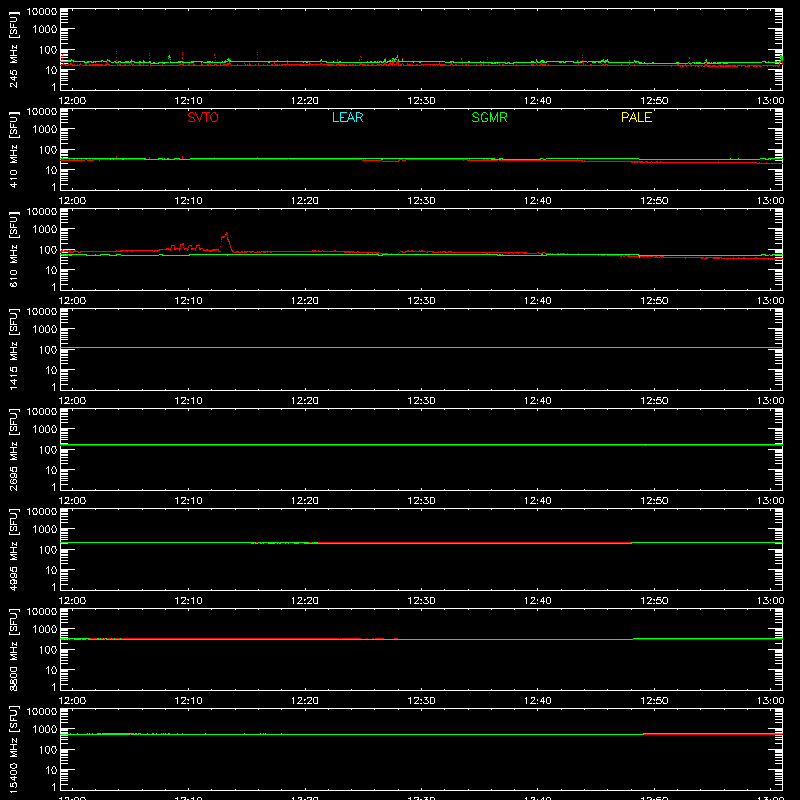Click the 1000 tick label of the 410 MHz plot
This screenshot has height=800, width=800.
point(45,130)
